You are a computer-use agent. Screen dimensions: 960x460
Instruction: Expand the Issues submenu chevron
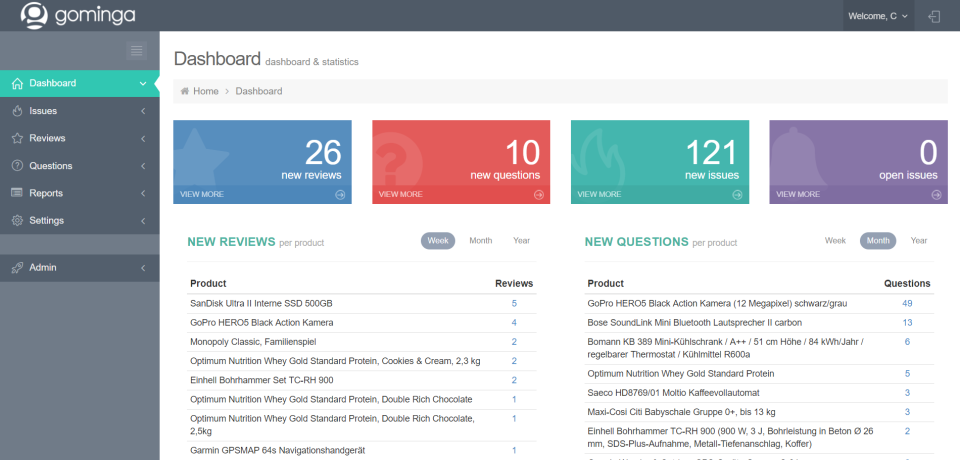click(143, 111)
